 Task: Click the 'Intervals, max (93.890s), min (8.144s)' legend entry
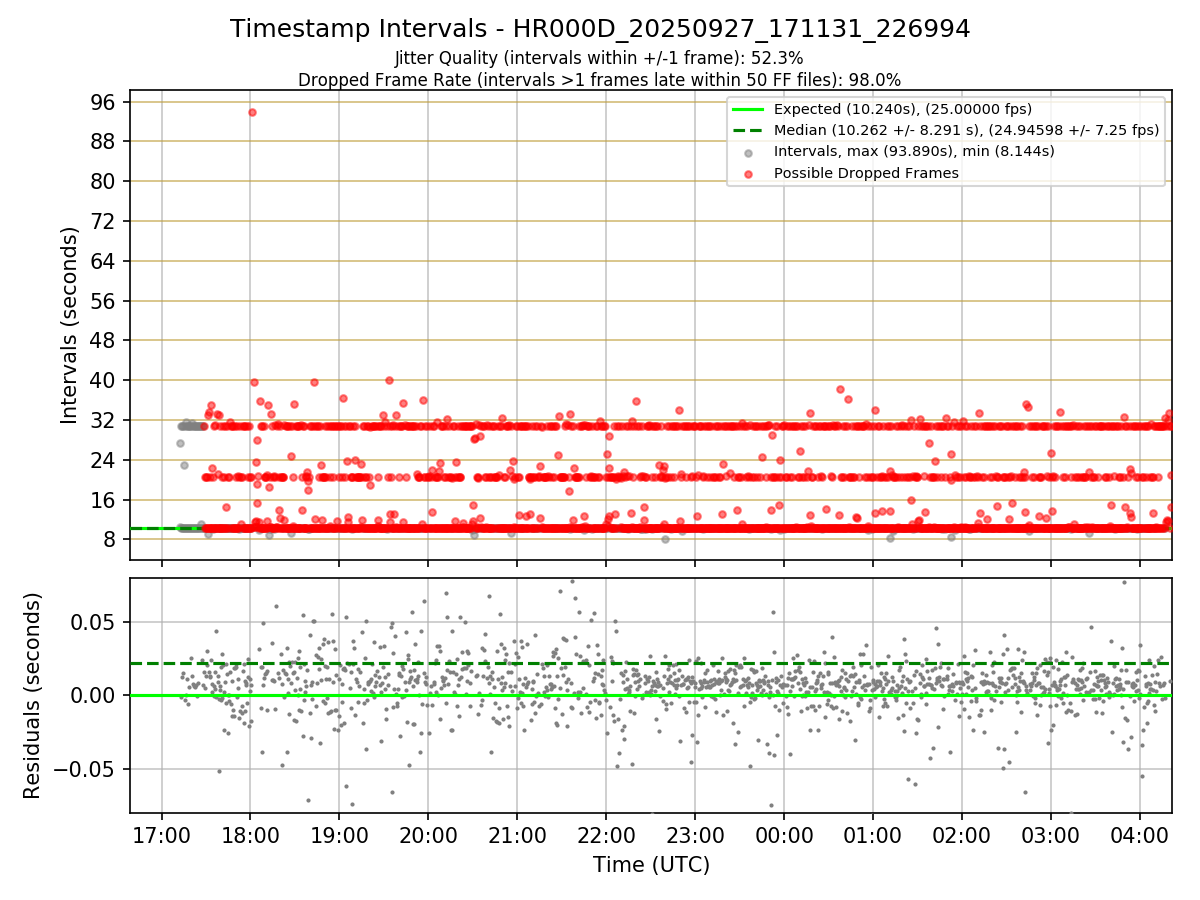point(914,151)
